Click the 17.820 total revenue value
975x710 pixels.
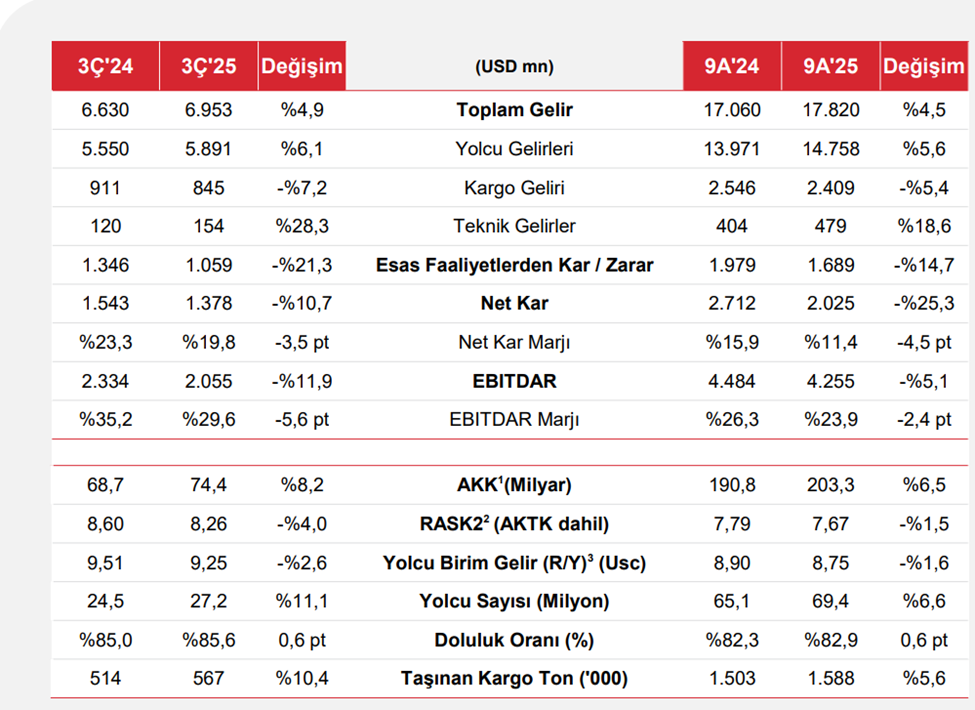(830, 111)
